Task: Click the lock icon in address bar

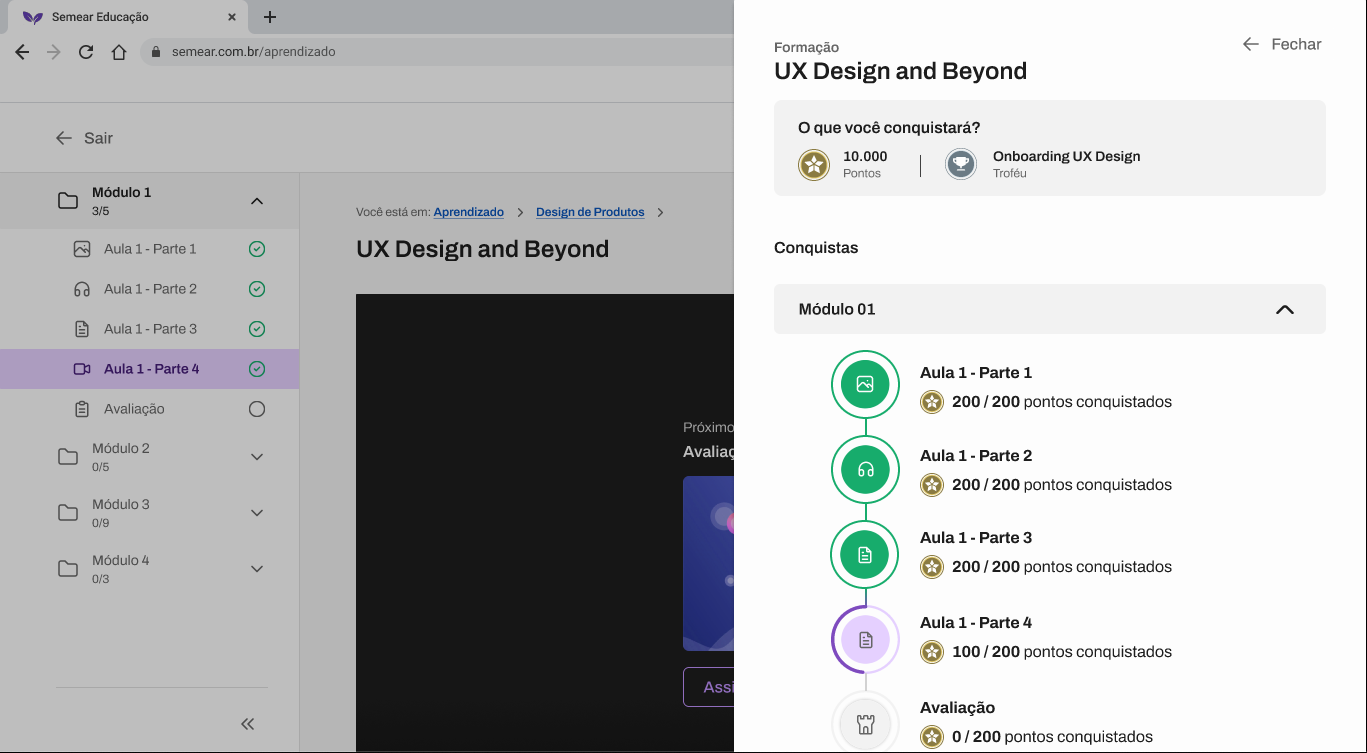Action: point(157,52)
